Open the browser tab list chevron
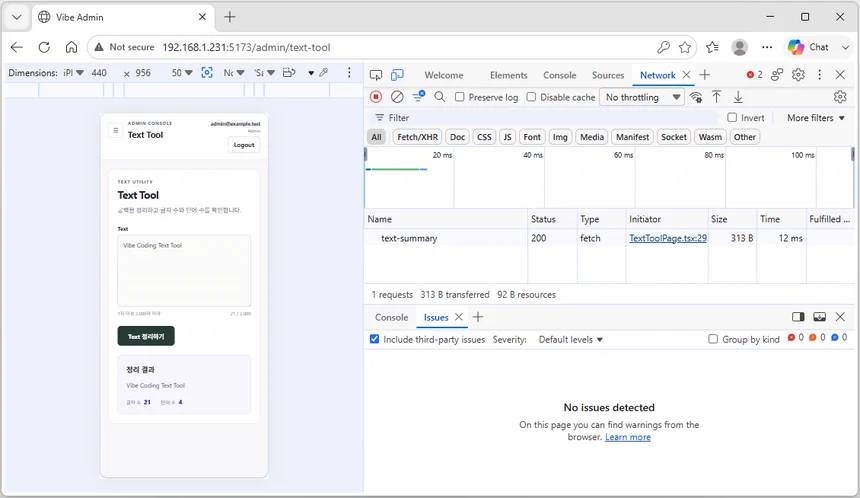Viewport: 860px width, 498px height. 16,17
